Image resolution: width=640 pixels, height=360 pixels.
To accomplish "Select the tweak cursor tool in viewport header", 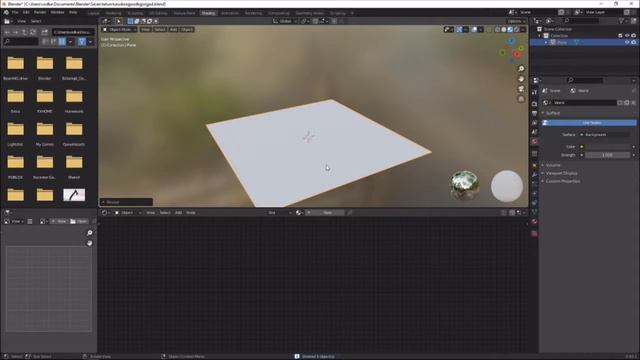I will [118, 21].
